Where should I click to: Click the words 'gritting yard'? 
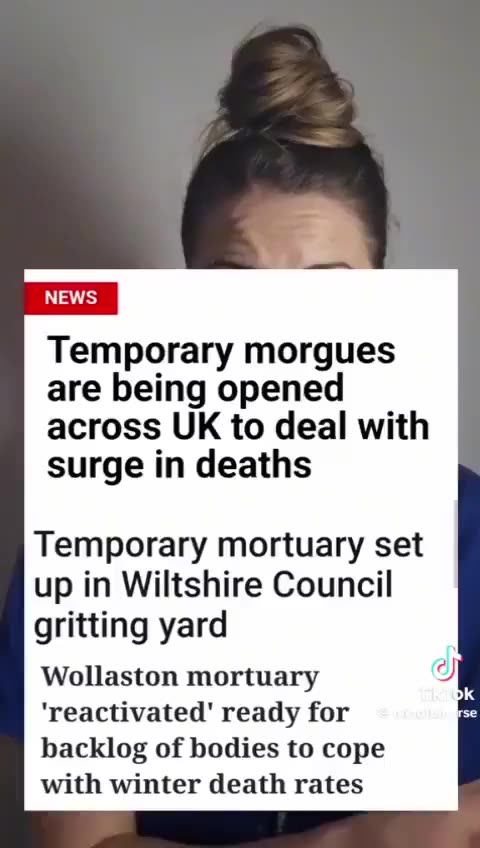click(x=130, y=627)
